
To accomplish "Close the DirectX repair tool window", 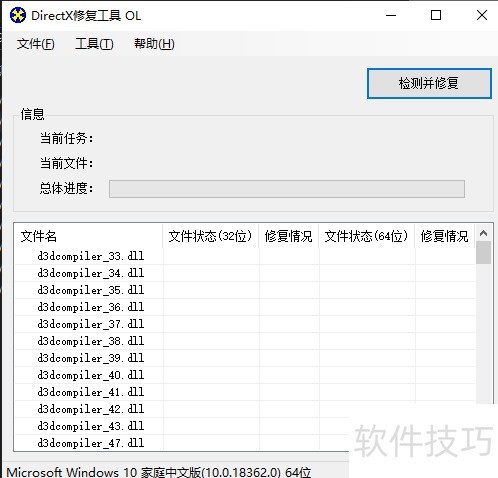I will [482, 15].
